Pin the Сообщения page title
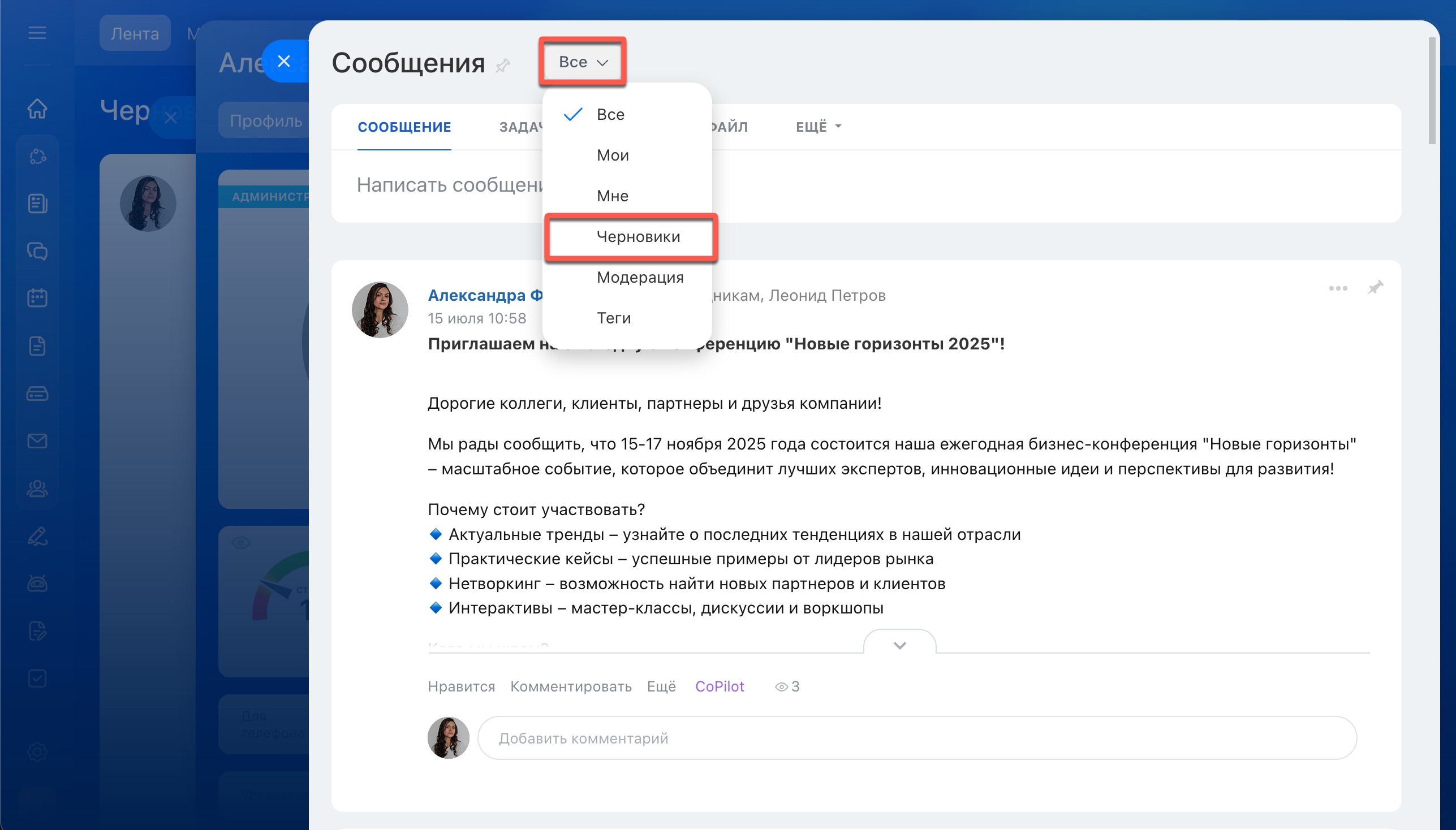The image size is (1456, 830). pos(502,66)
